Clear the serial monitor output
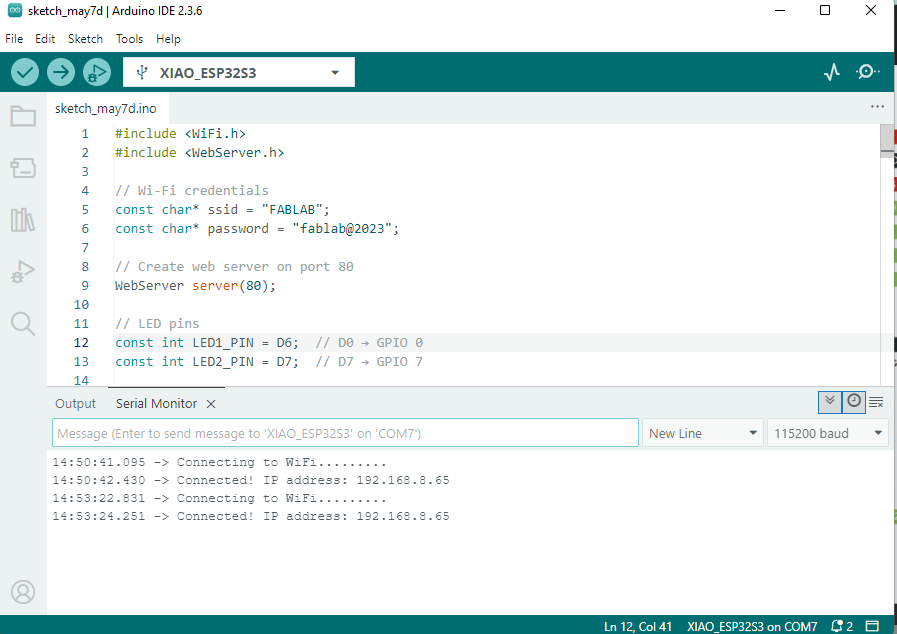Viewport: 897px width, 634px height. pos(876,402)
